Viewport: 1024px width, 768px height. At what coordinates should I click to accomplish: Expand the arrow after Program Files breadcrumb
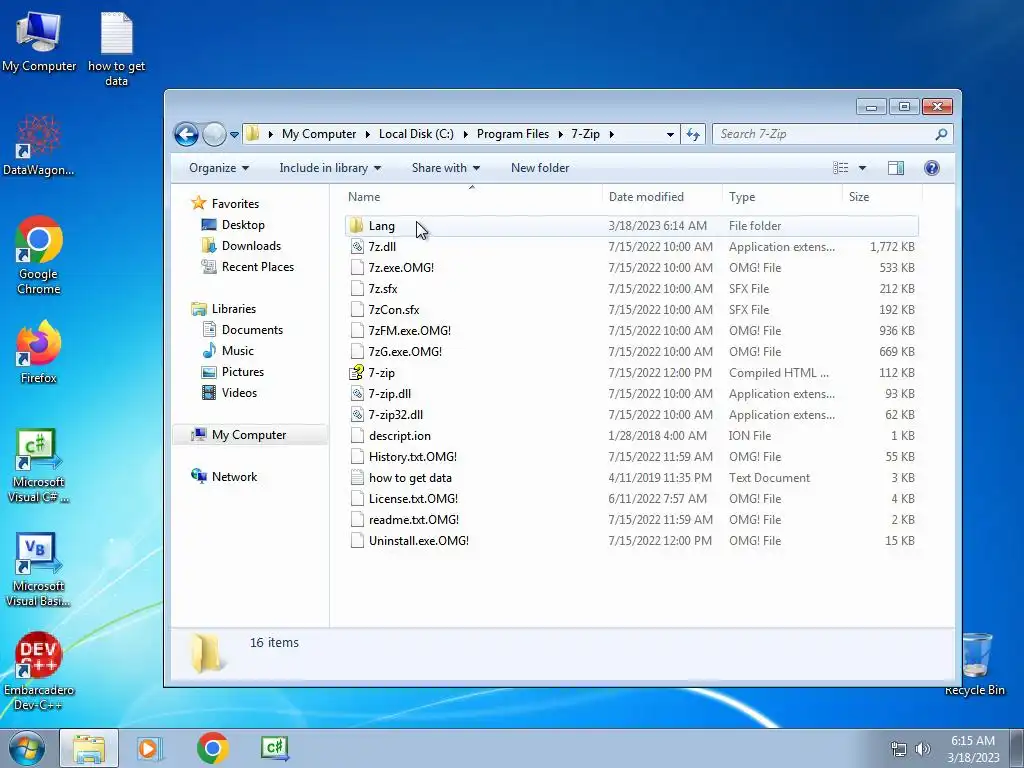click(x=560, y=135)
